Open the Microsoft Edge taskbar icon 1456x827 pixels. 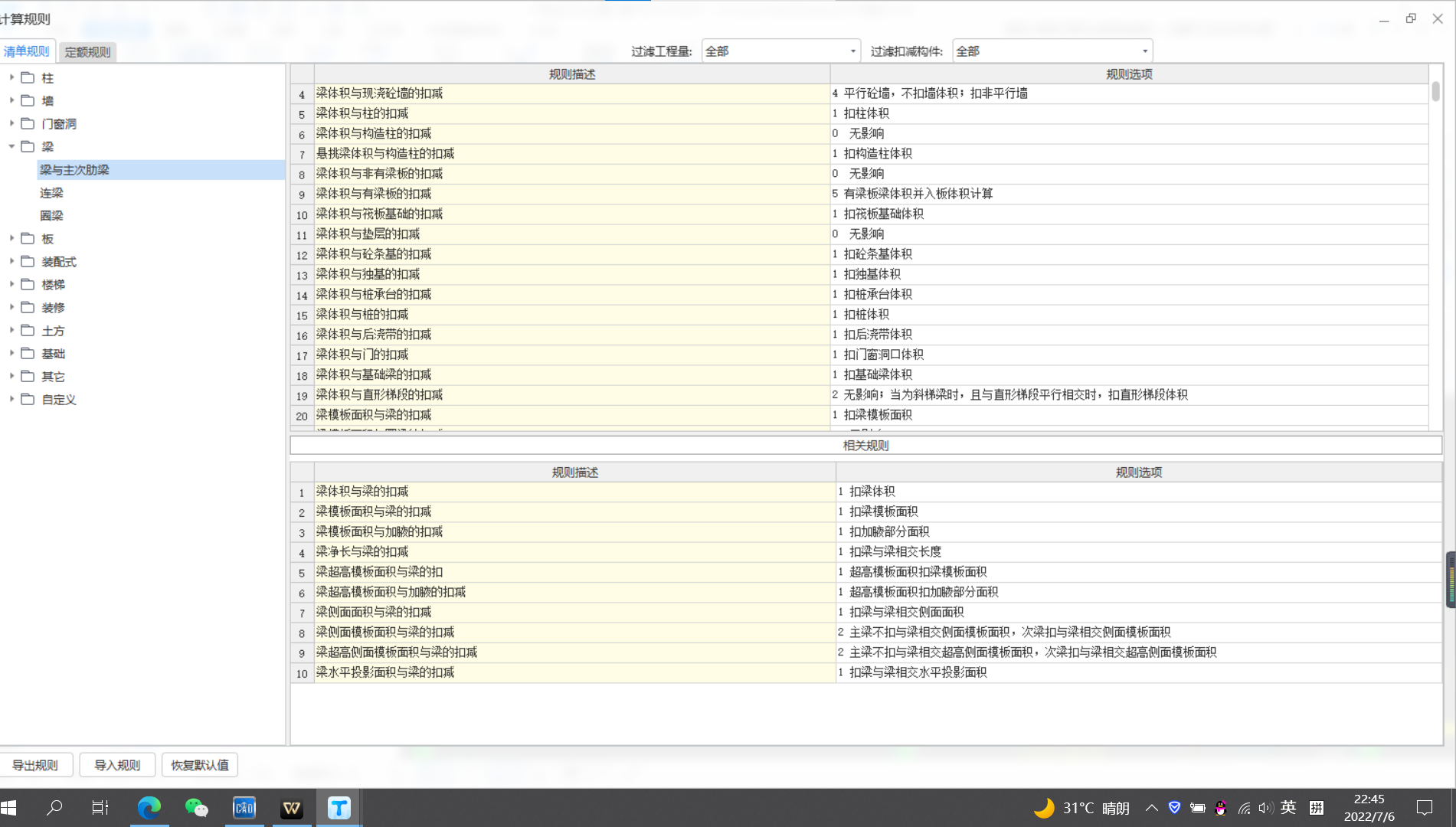149,808
